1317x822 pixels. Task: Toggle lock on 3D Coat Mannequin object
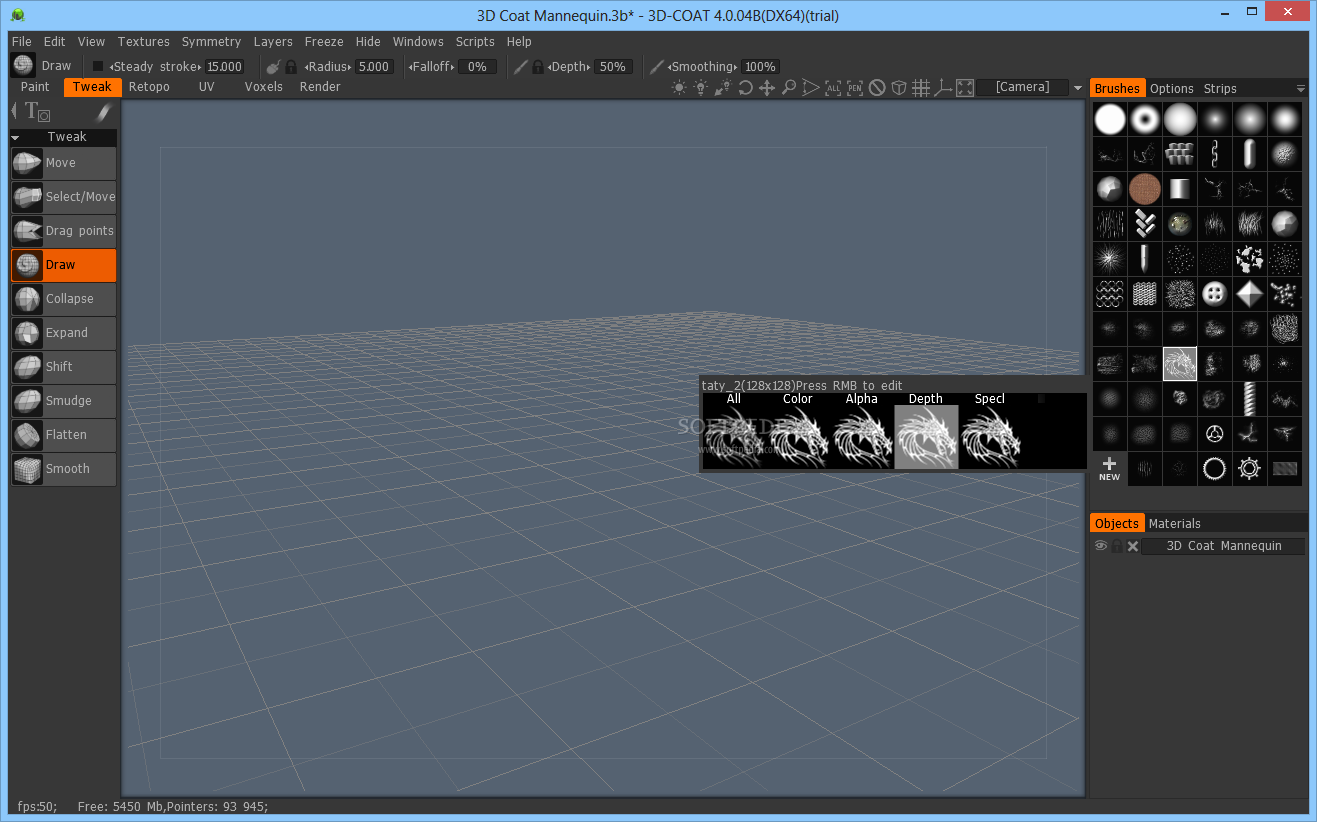1117,546
